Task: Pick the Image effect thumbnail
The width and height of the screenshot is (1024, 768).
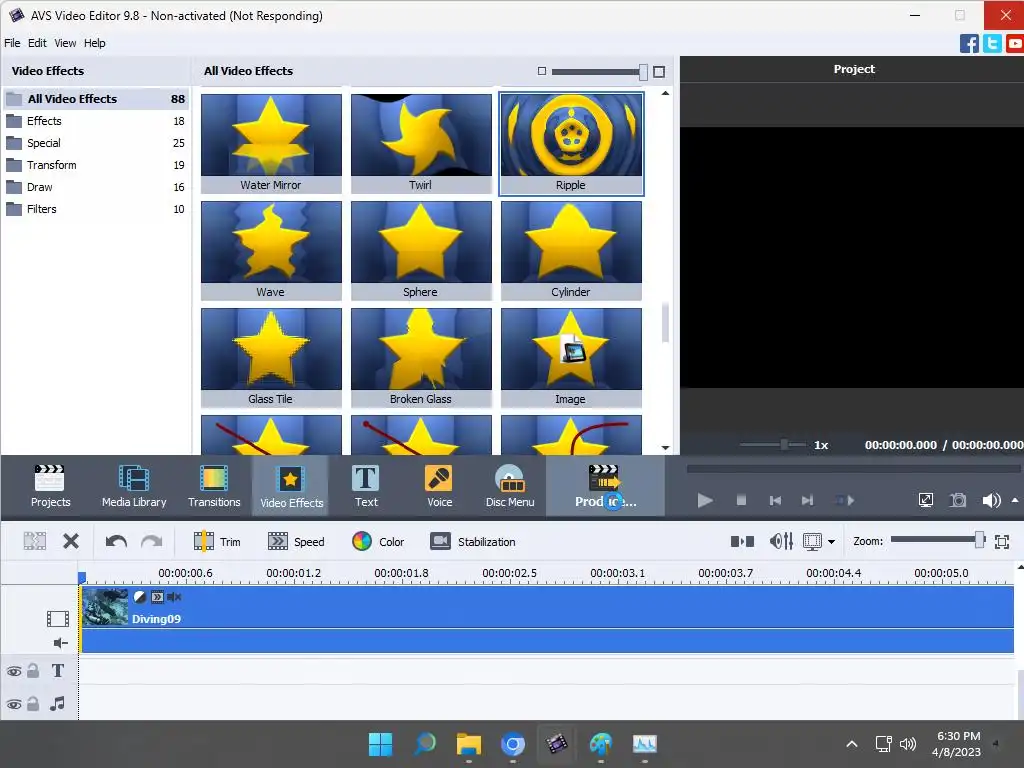Action: click(x=571, y=357)
